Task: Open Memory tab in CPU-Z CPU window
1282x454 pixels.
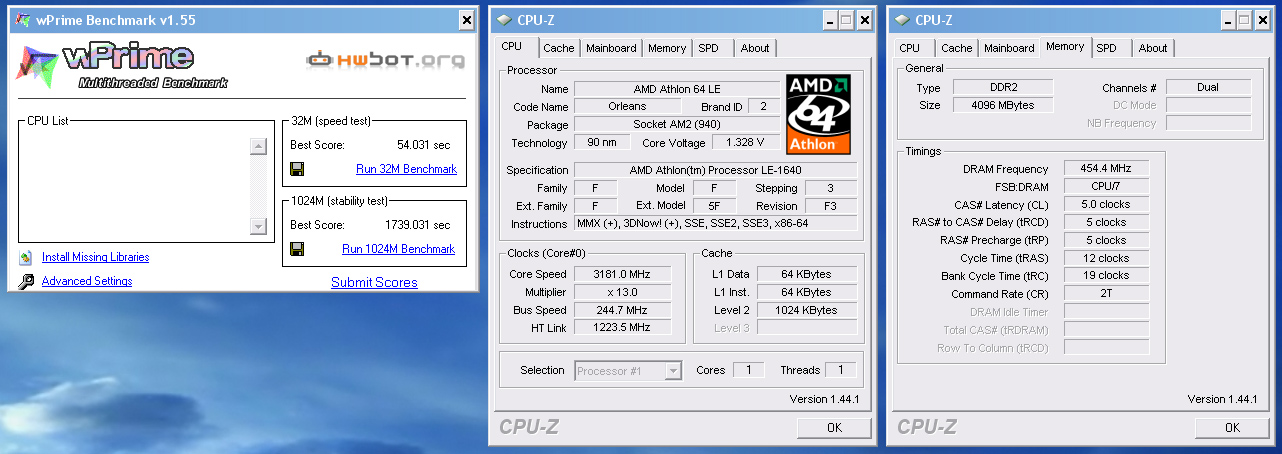Action: coord(667,48)
